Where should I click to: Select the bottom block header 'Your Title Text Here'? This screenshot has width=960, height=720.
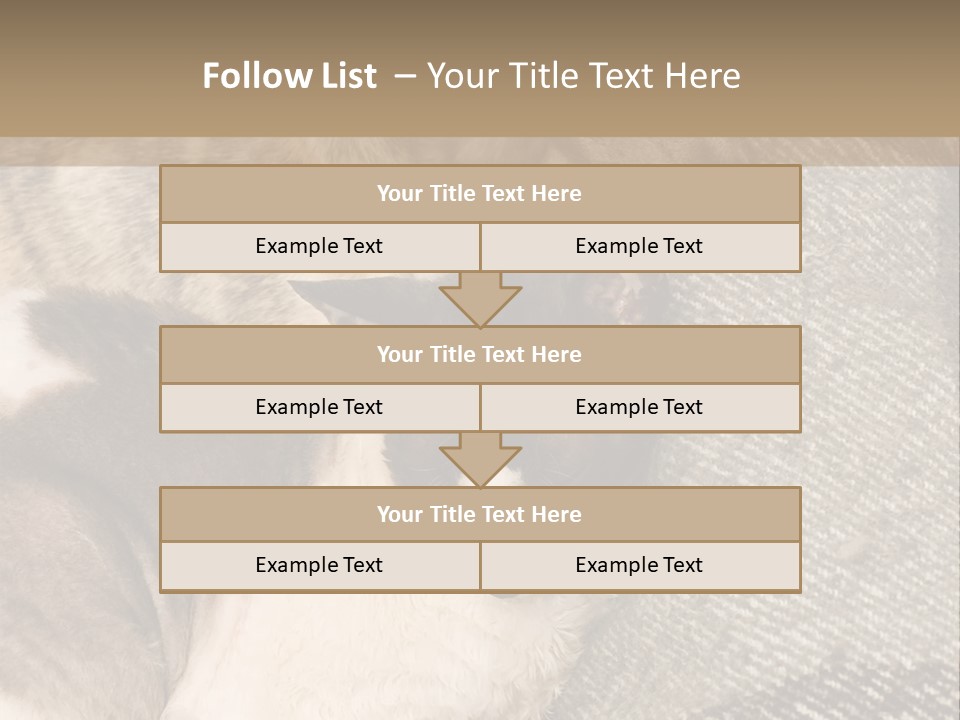(x=479, y=514)
